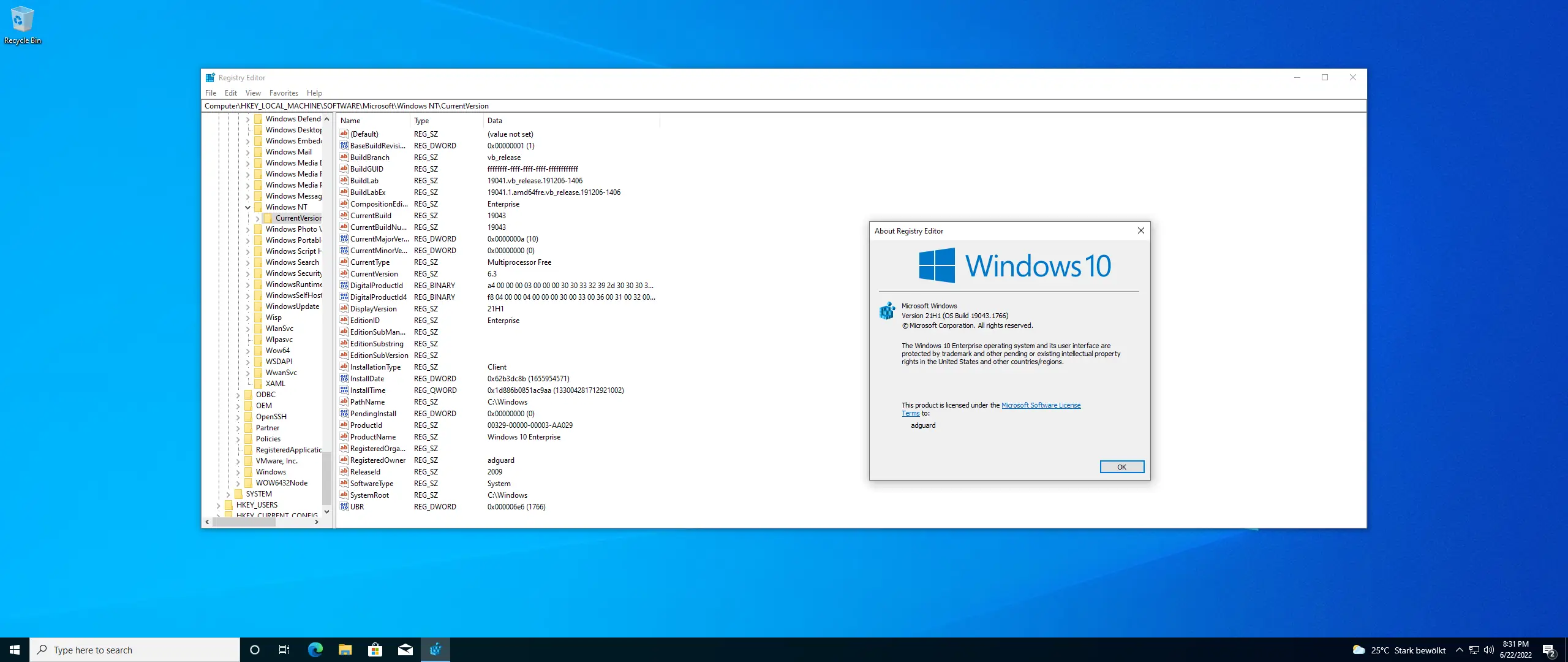Click the Cortana circle icon
This screenshot has width=1568, height=662.
[255, 650]
